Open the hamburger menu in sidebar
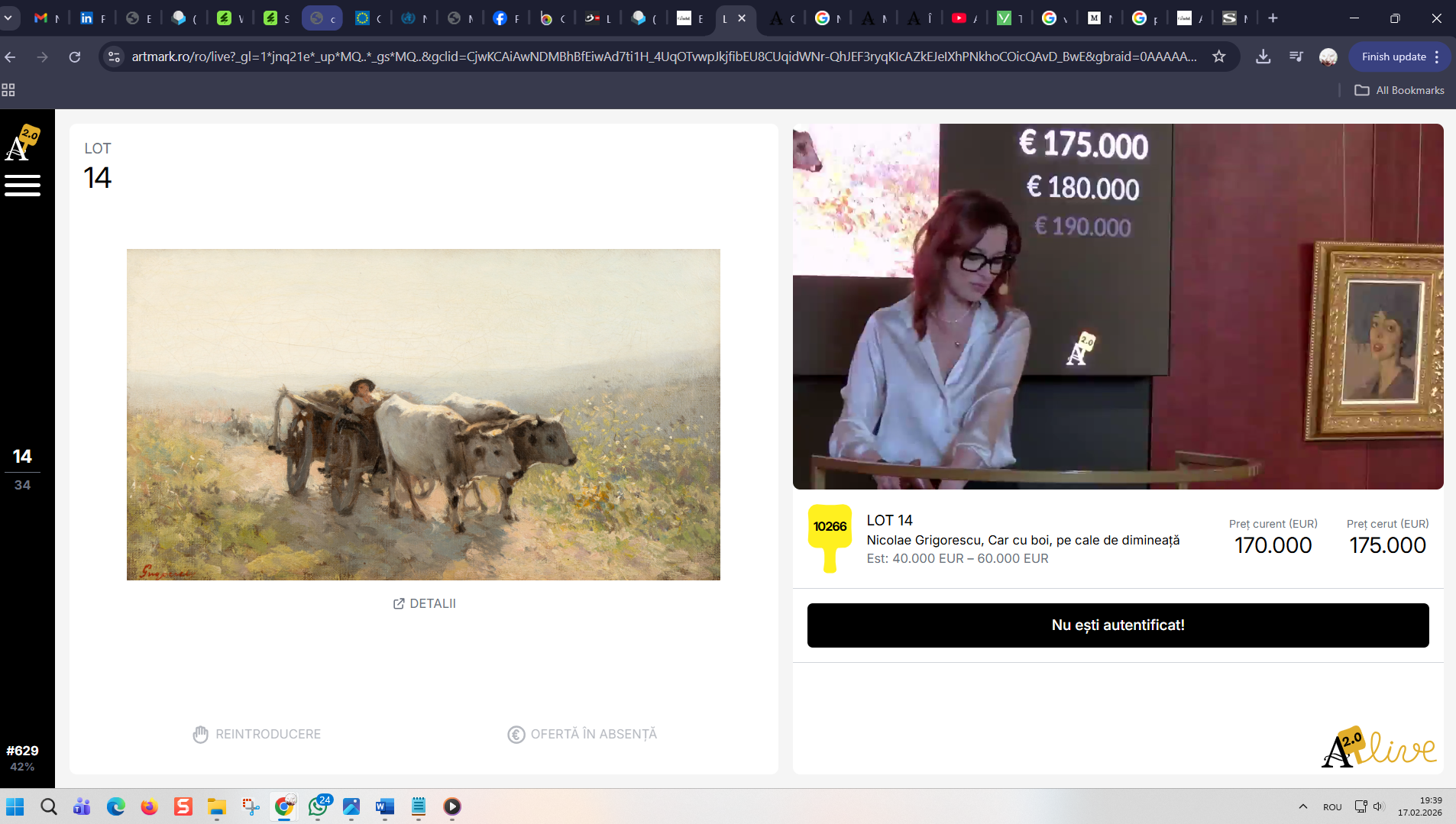Viewport: 1456px width, 824px height. tap(22, 186)
